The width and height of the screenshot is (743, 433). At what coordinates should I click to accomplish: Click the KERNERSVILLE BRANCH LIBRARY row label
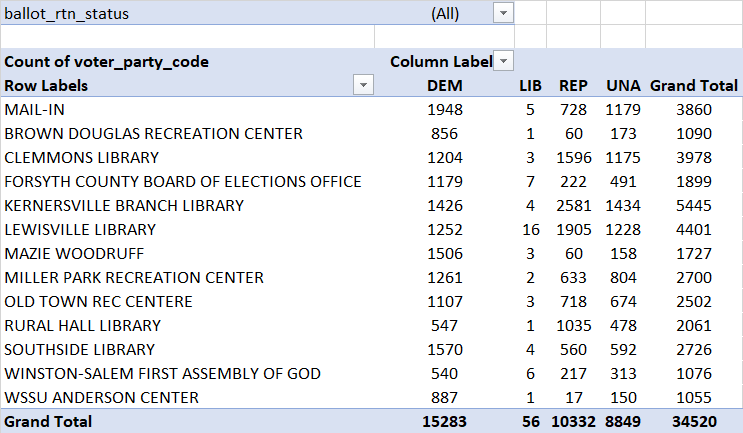[124, 205]
